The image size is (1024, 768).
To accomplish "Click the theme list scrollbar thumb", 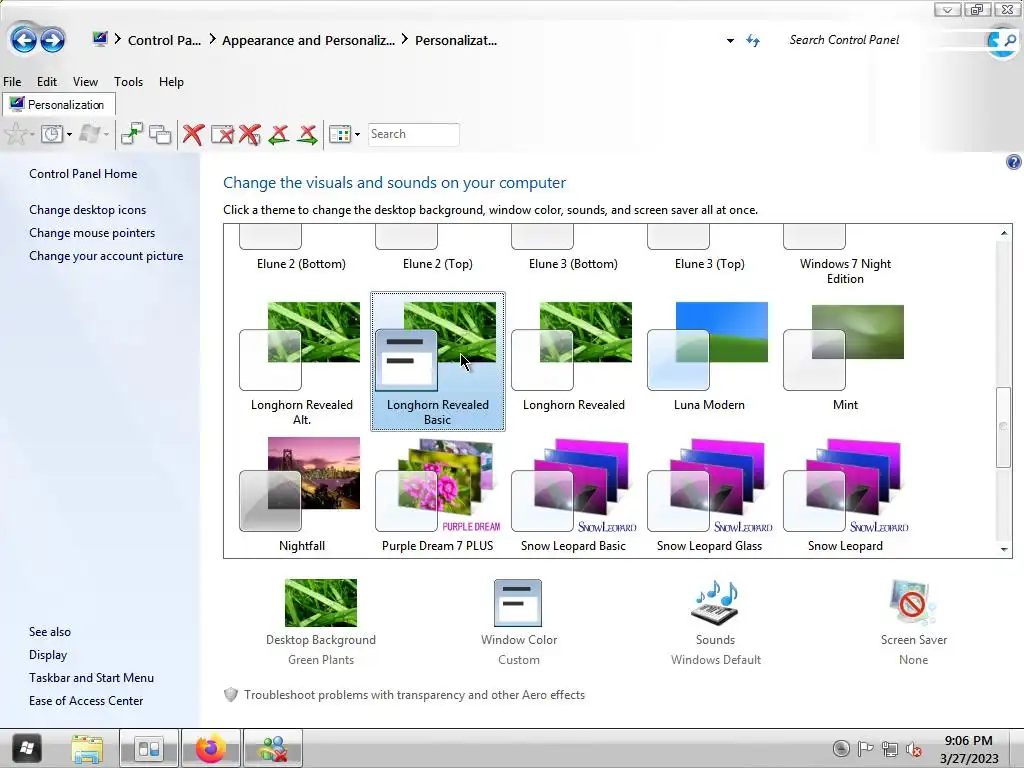I will click(1004, 426).
